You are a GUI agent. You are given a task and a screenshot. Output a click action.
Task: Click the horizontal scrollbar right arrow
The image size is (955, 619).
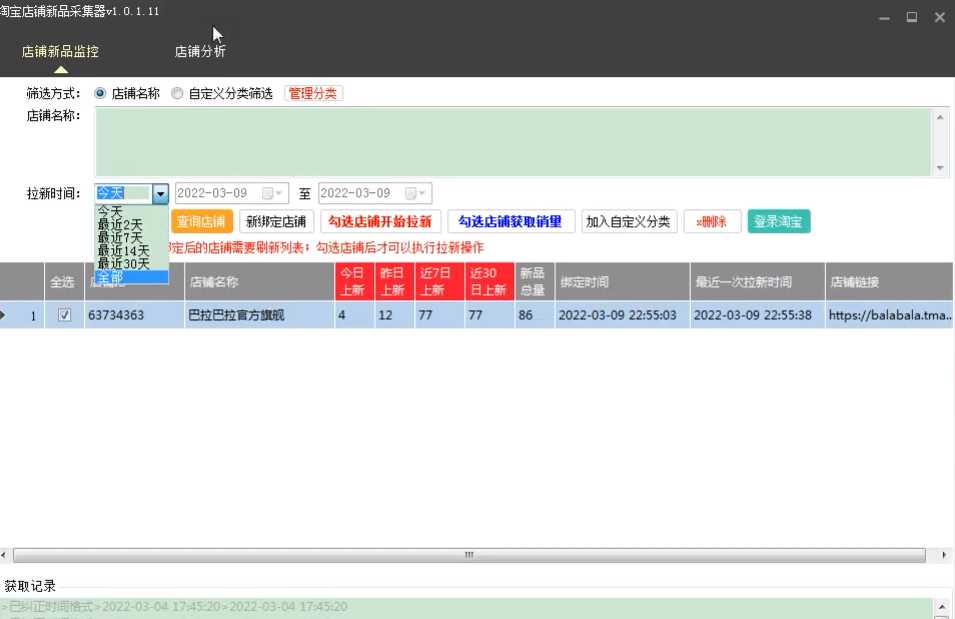(x=946, y=554)
